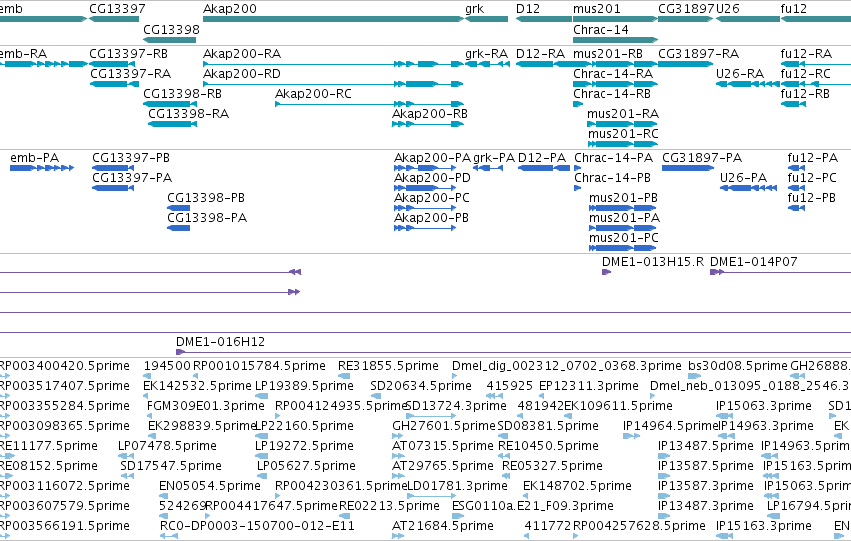
Task: Click EST label LD01781.3prime
Action: [456, 486]
